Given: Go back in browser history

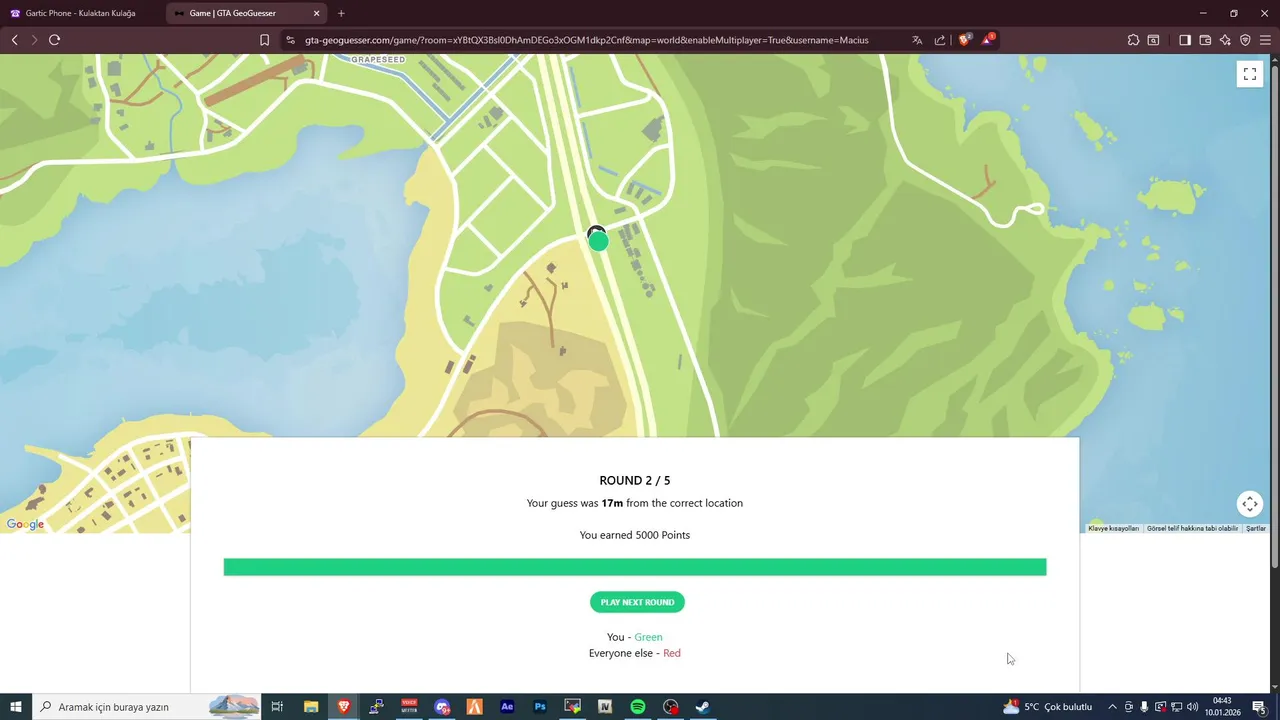Looking at the screenshot, I should point(14,40).
